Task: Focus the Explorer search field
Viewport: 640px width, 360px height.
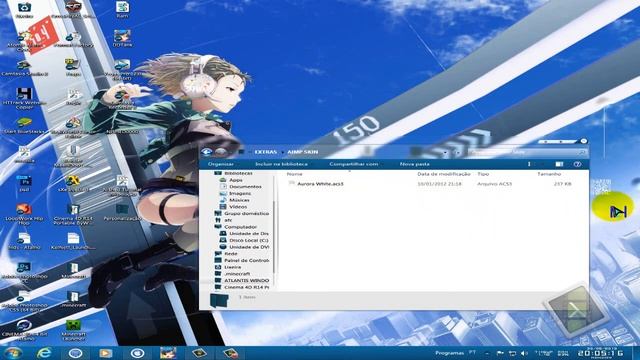Action: coord(527,152)
